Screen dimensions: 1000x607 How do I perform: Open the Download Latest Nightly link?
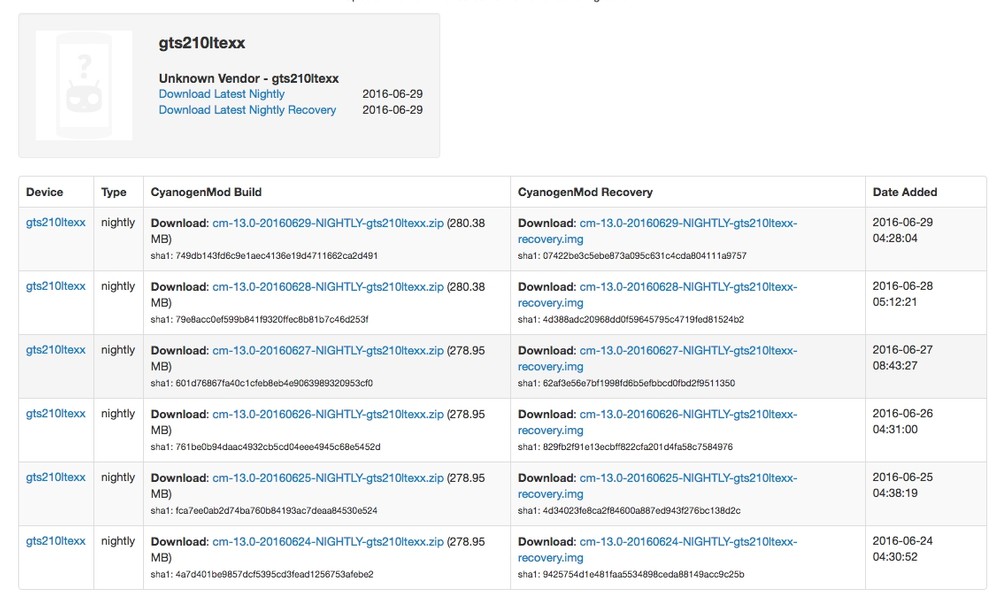(222, 94)
